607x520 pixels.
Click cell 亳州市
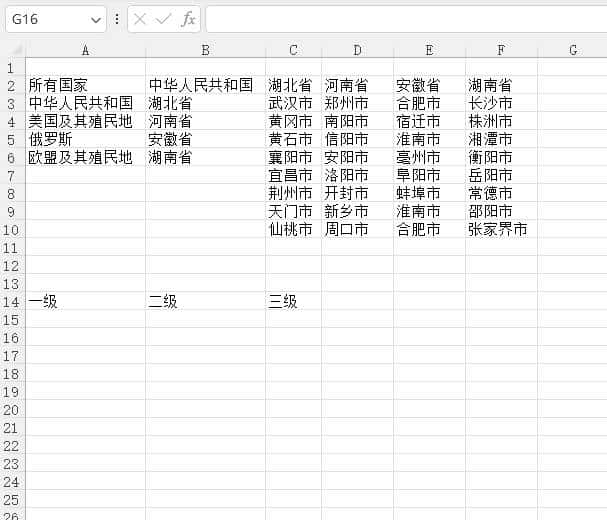[x=429, y=157]
